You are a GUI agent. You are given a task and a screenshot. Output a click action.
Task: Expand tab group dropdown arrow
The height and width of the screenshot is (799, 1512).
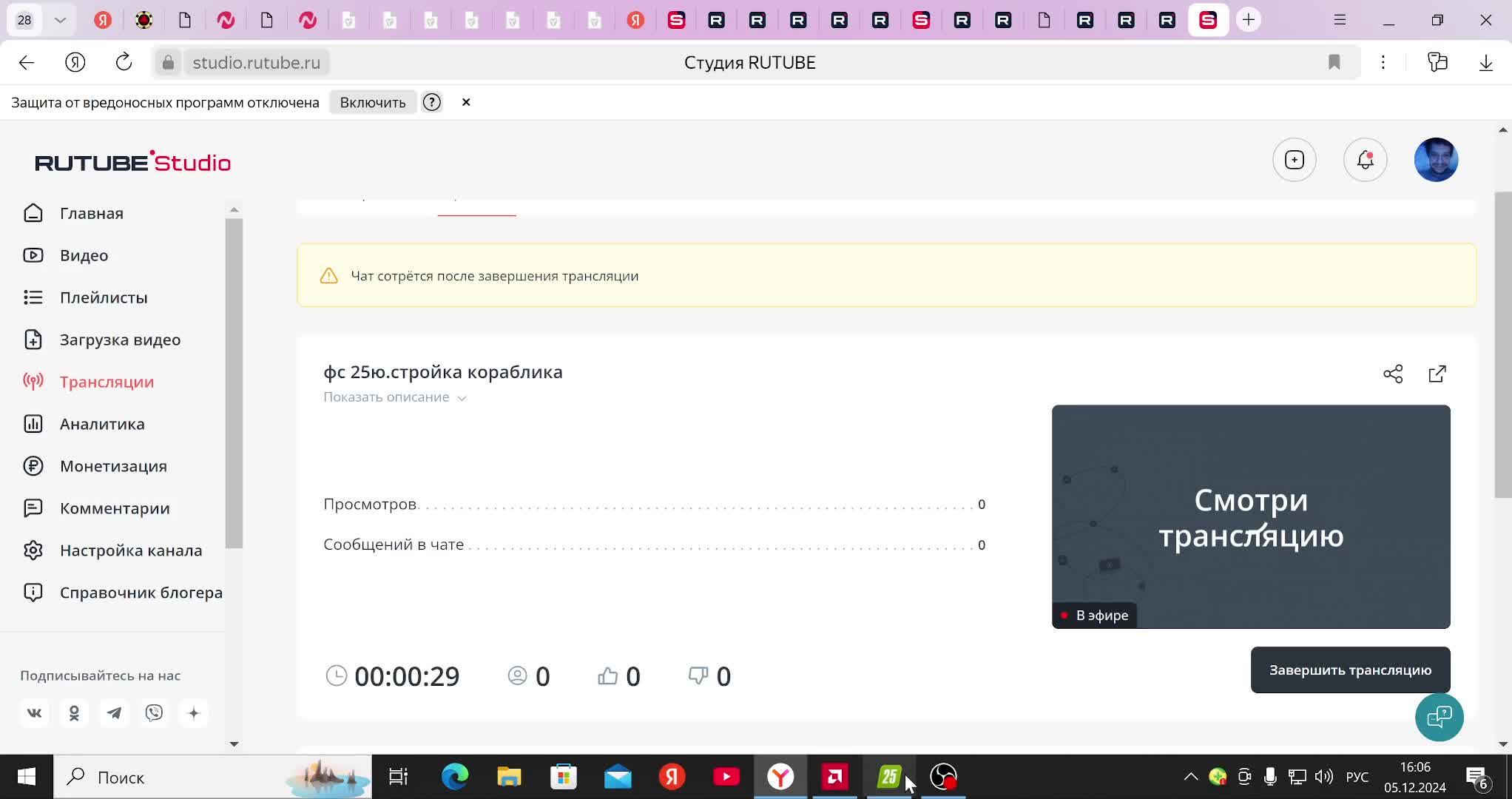click(61, 20)
